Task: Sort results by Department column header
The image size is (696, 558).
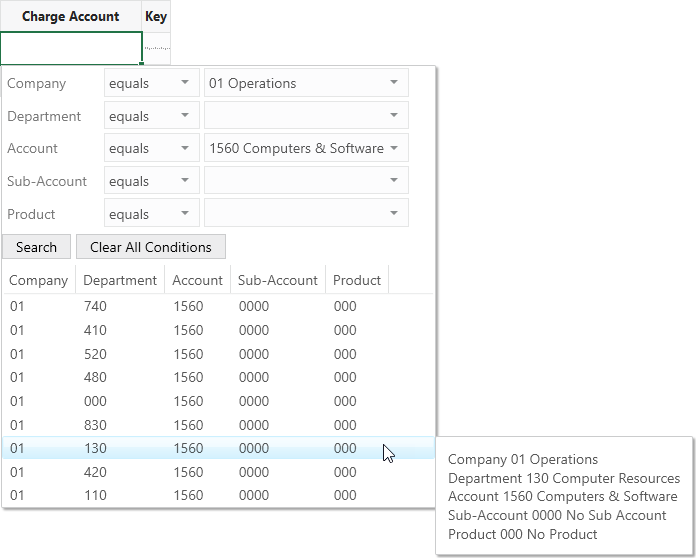Action: tap(120, 280)
